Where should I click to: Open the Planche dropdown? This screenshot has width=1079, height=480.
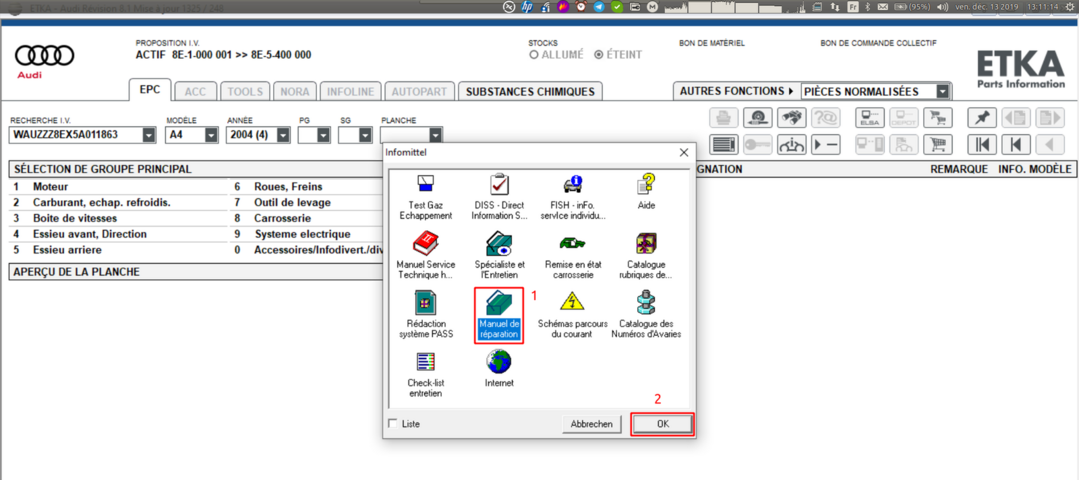coord(434,135)
